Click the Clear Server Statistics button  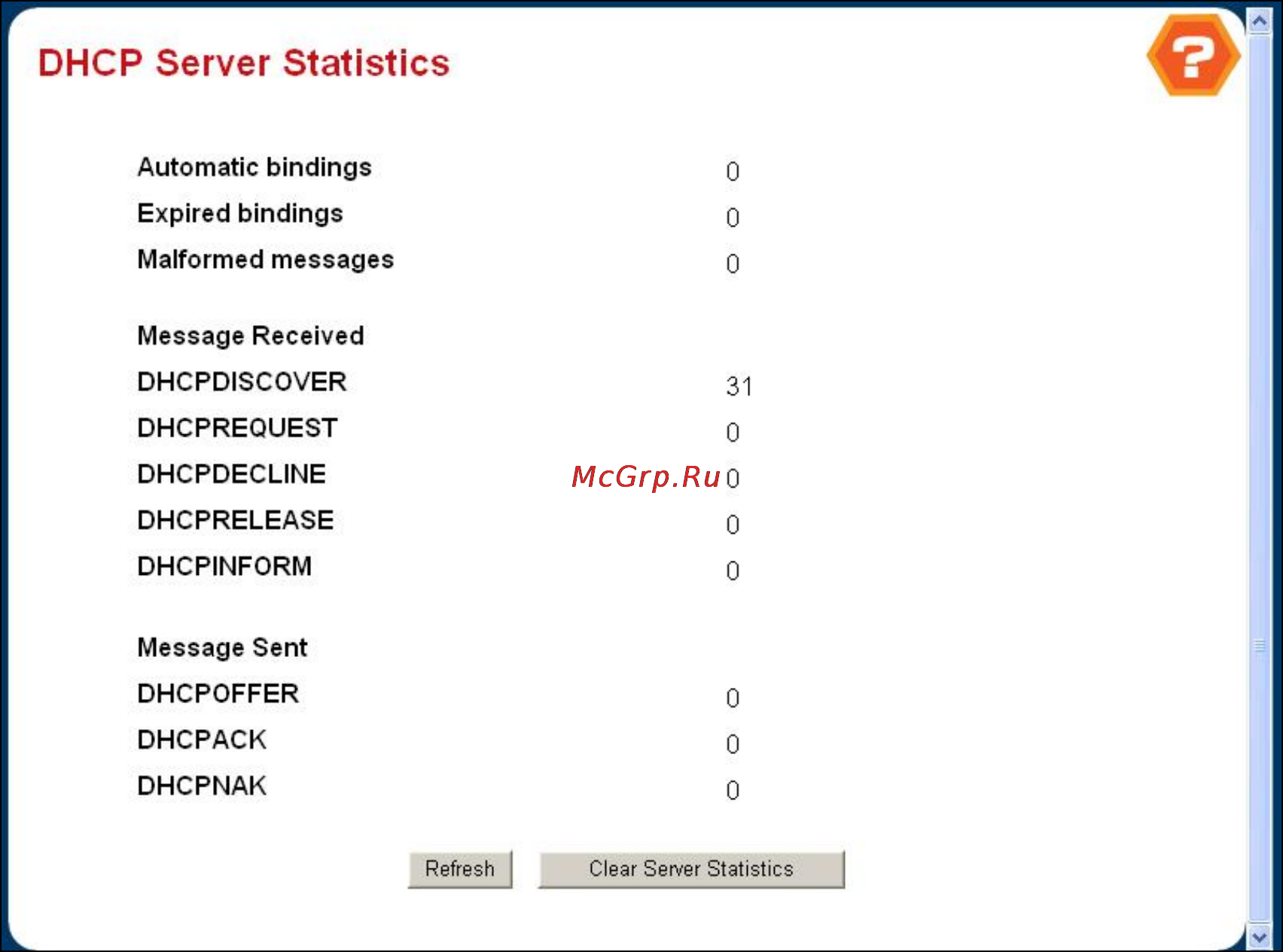point(691,869)
